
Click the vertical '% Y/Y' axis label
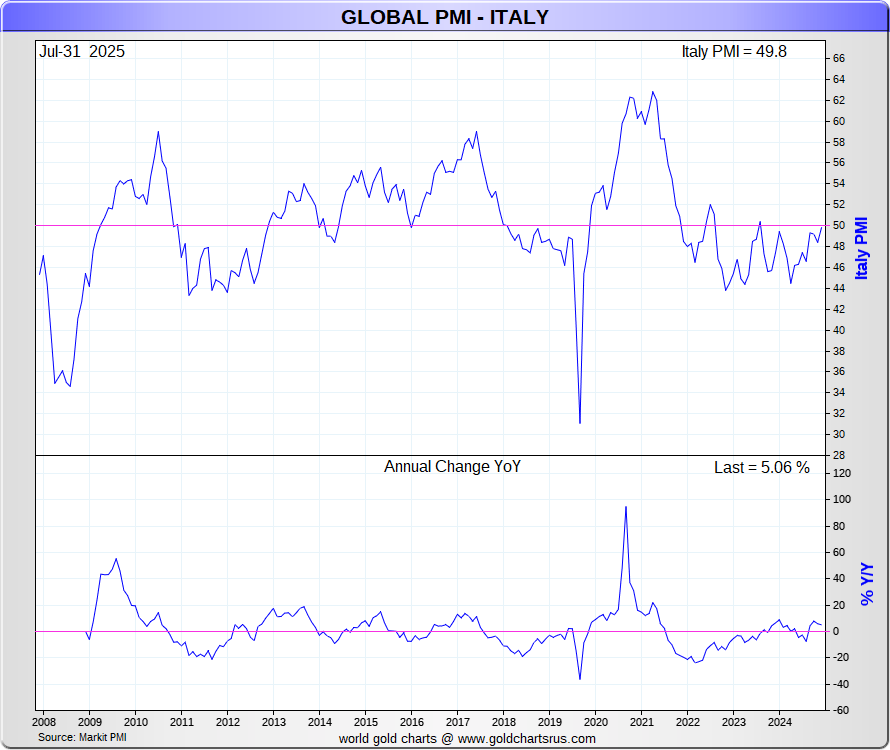tap(867, 584)
